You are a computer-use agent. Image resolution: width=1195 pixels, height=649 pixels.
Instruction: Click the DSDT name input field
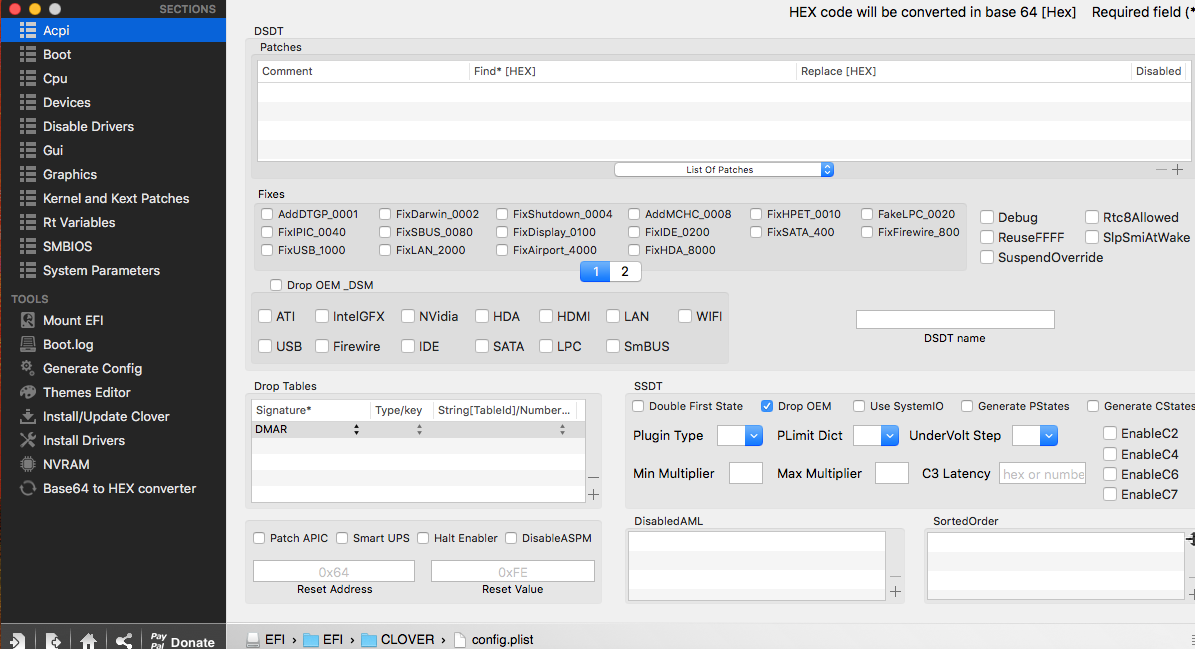coord(955,320)
